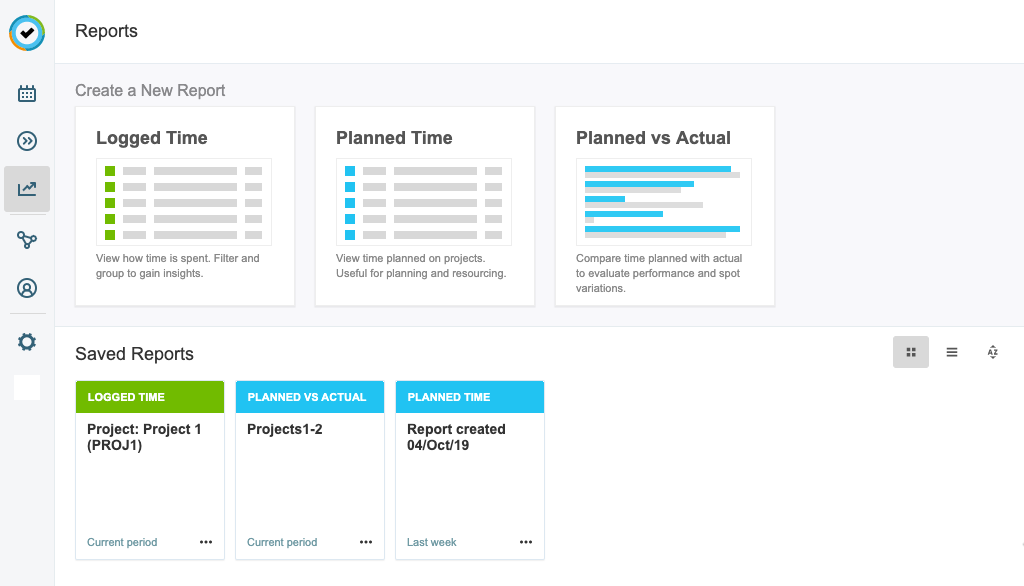Create a new Logged Time report
Screen dimensions: 1024x586
(185, 205)
